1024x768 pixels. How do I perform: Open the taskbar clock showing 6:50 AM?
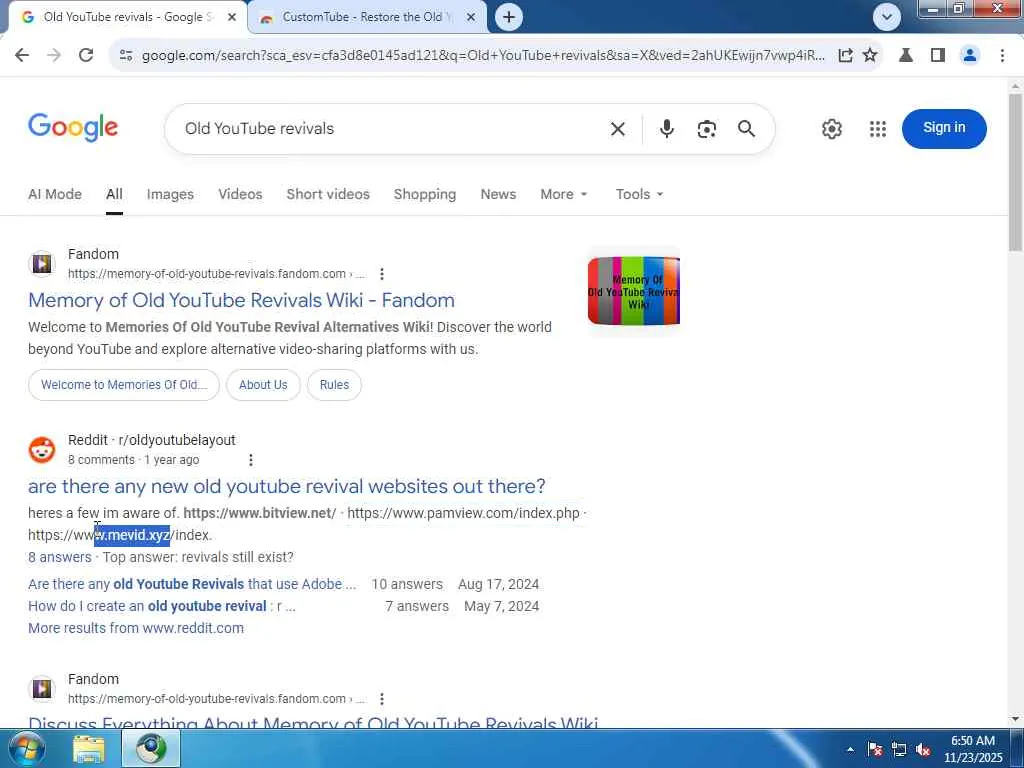point(972,749)
